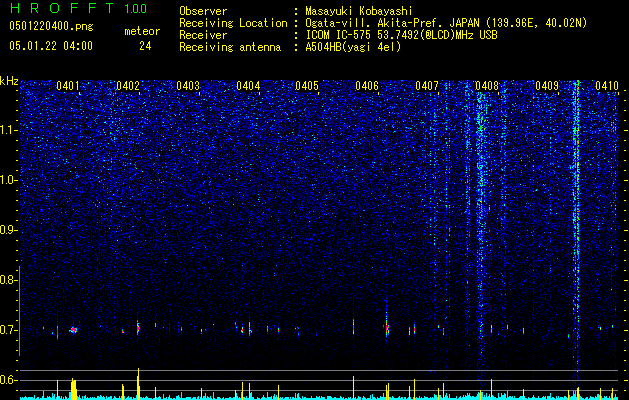
Task: Click the thick yellow intensity bar after 0401
Action: [x=73, y=388]
